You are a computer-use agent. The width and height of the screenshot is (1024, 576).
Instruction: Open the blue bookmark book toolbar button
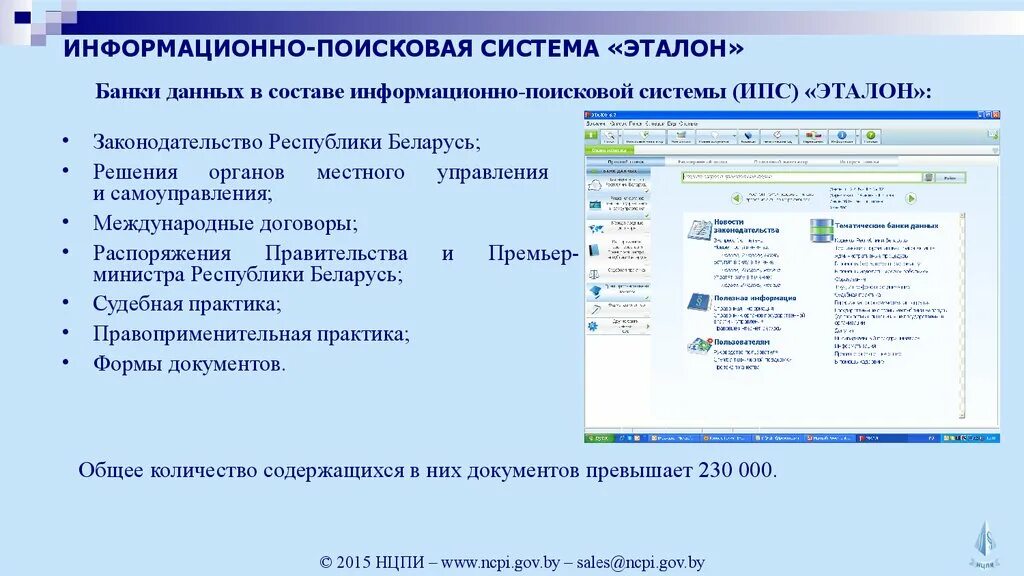click(x=748, y=135)
